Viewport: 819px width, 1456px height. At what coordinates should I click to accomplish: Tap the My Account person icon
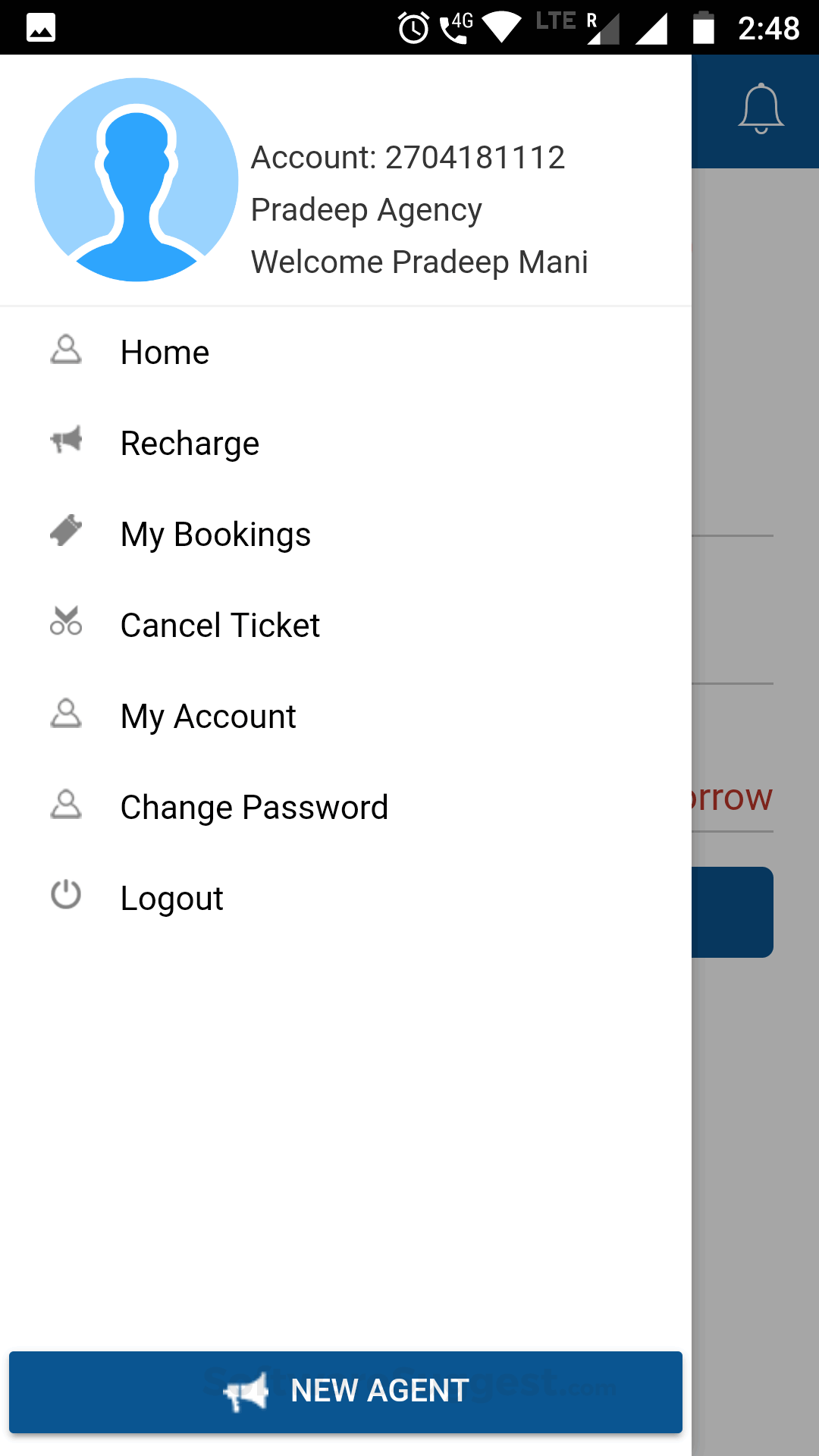66,714
